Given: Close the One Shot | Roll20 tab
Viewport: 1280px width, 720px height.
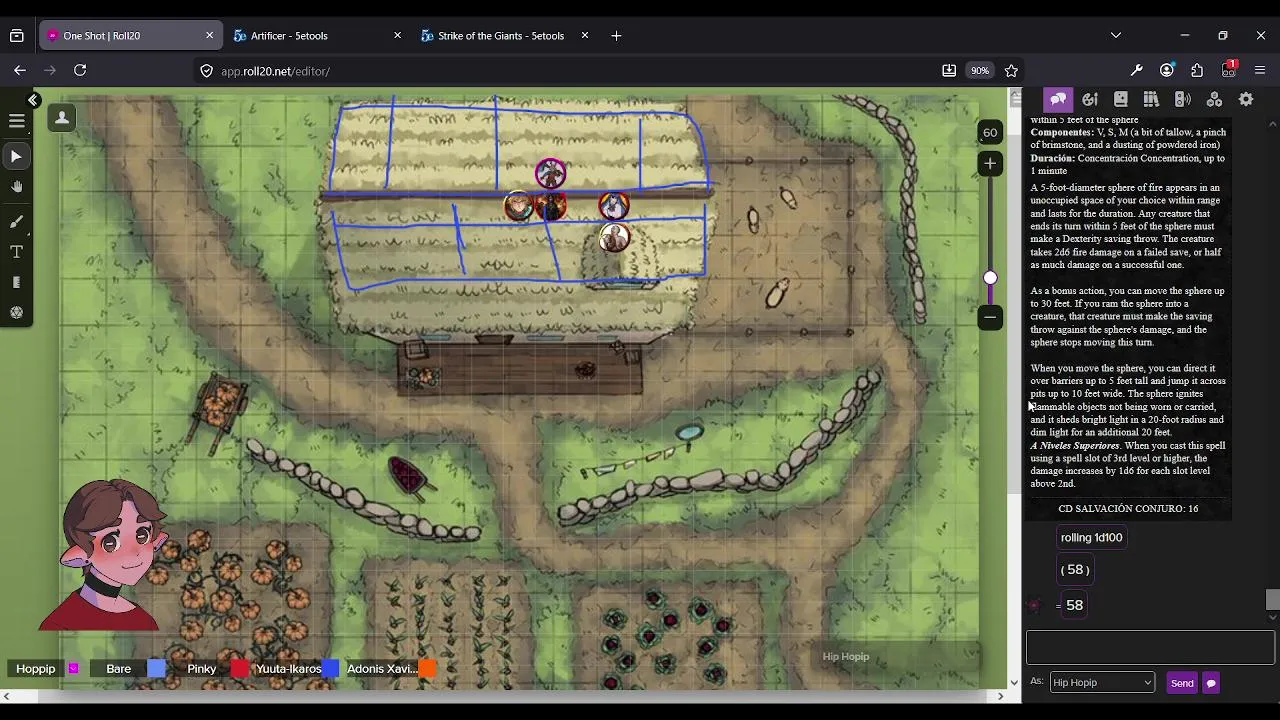Looking at the screenshot, I should (209, 35).
